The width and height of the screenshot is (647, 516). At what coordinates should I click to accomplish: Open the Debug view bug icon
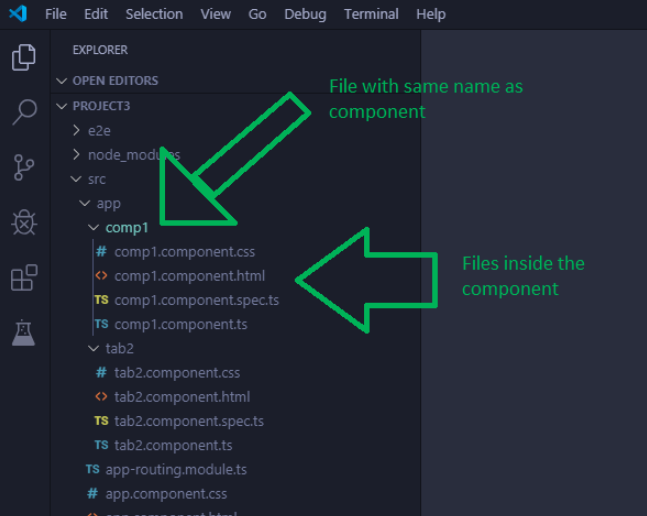click(x=23, y=222)
